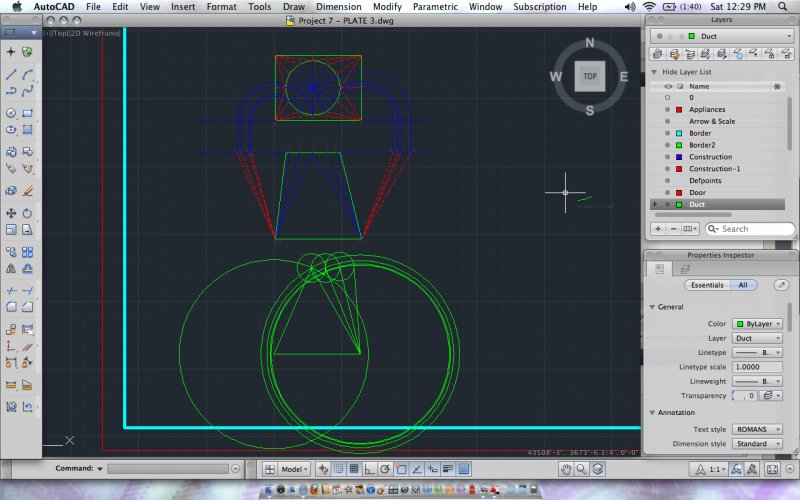Select the Array tool

pyautogui.click(x=28, y=252)
